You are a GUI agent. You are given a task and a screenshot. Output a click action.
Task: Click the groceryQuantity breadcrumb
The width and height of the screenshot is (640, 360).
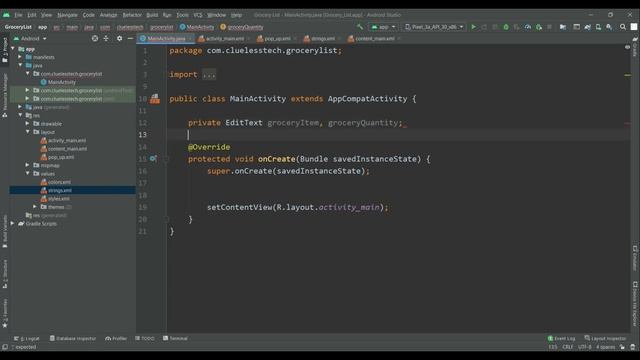[x=242, y=27]
